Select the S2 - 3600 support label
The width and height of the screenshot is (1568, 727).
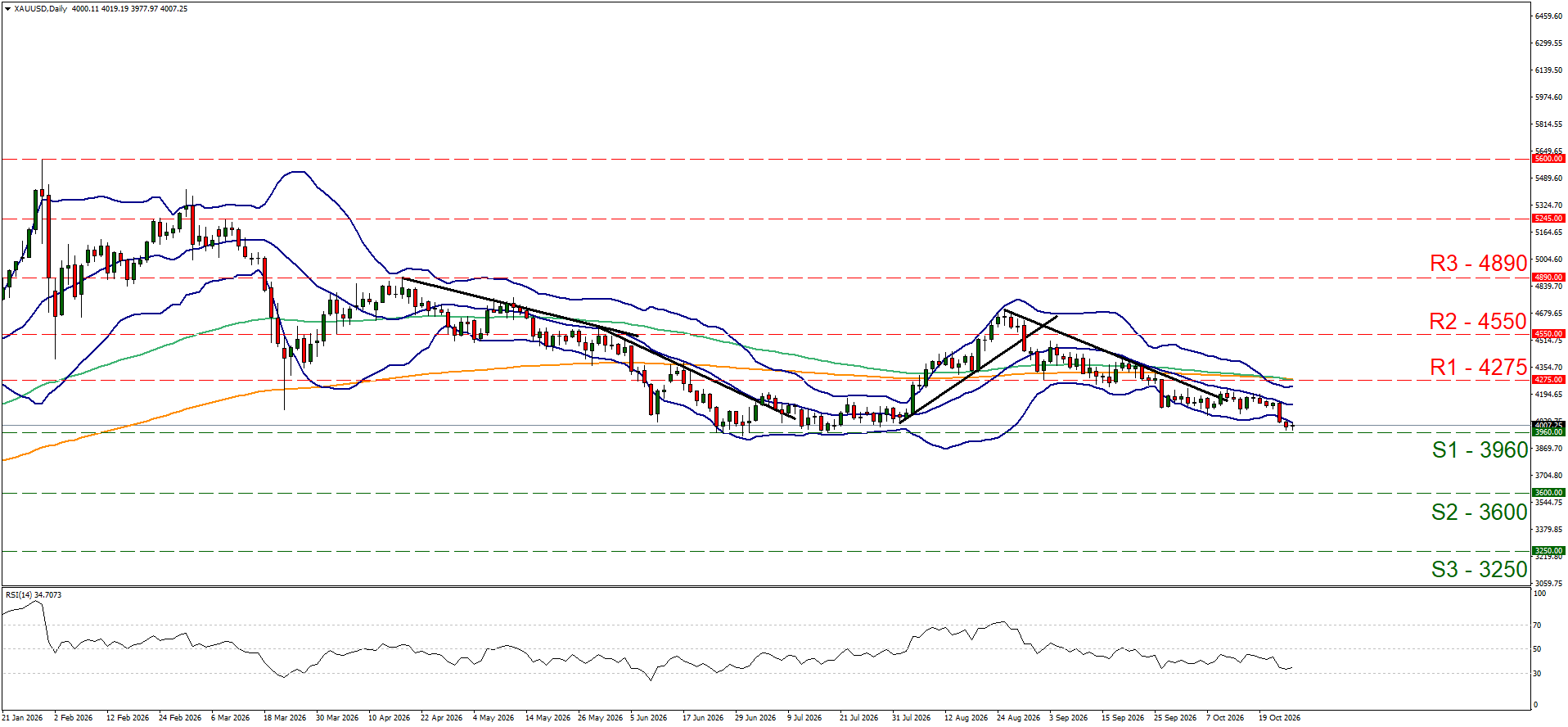[x=1480, y=512]
